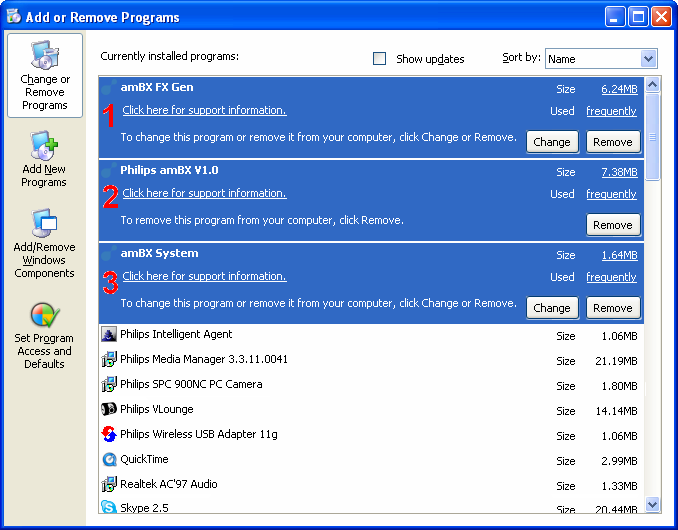Image resolution: width=678 pixels, height=530 pixels.
Task: Click the 1.33MB size value
Action: (619, 486)
